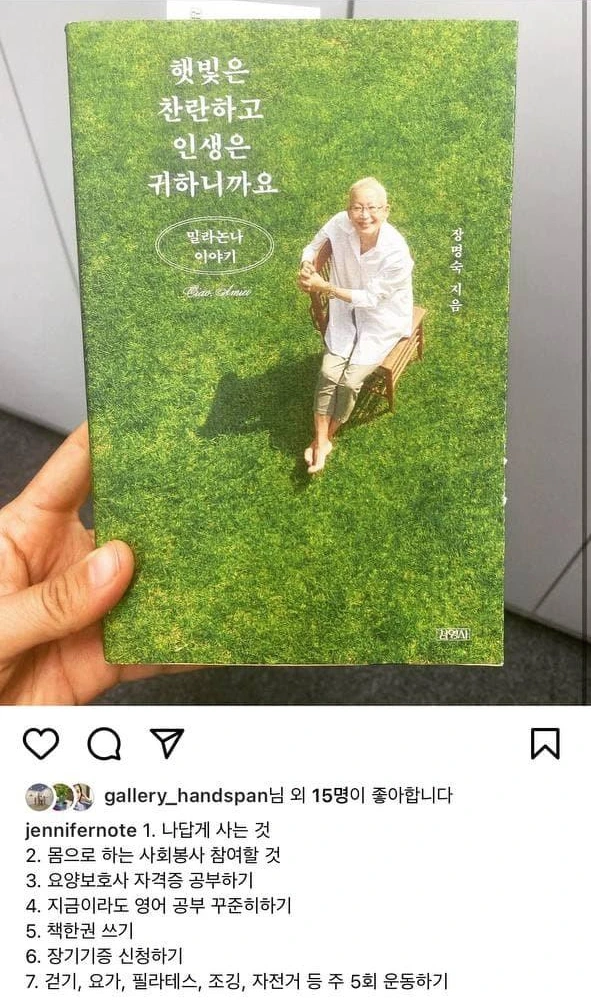Visit the gallery_handspan profile link

(x=185, y=796)
